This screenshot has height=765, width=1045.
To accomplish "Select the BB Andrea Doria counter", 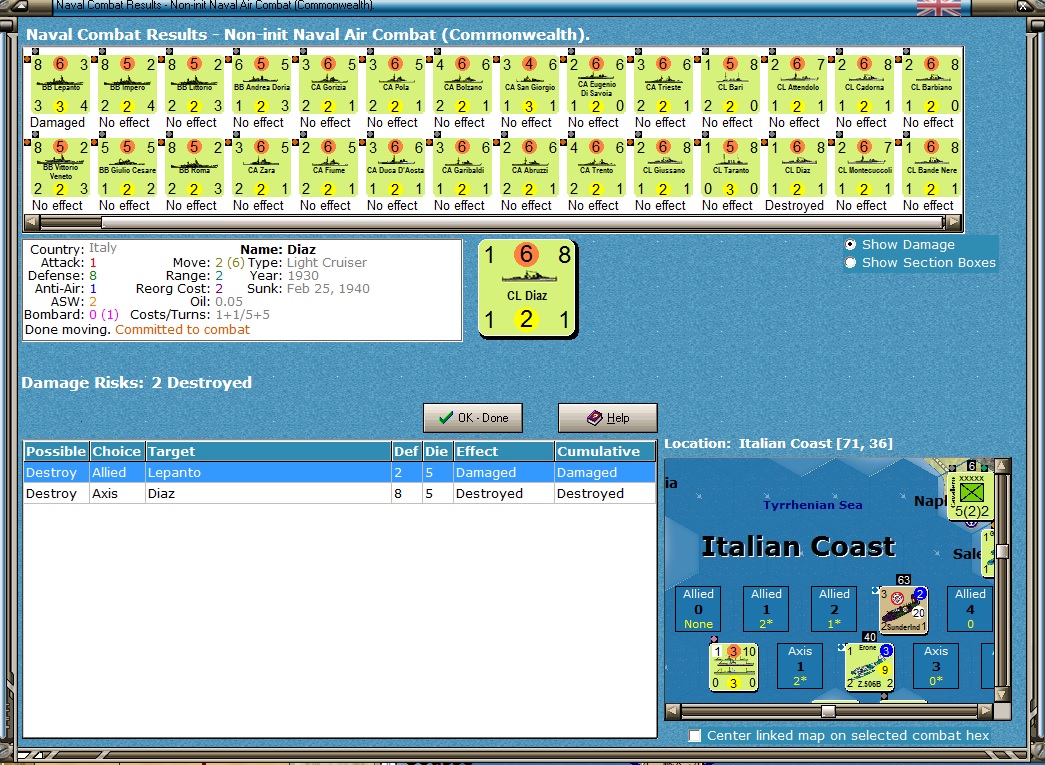I will pyautogui.click(x=261, y=85).
